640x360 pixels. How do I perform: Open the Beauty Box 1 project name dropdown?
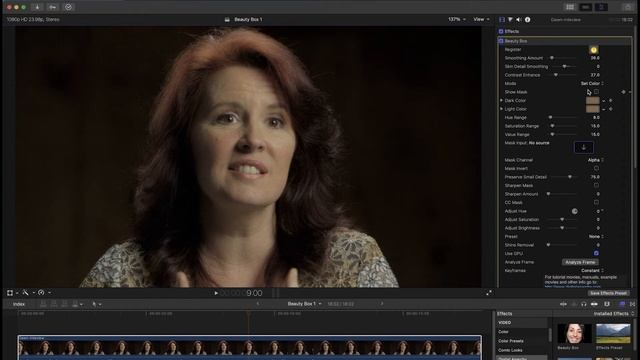click(x=304, y=304)
